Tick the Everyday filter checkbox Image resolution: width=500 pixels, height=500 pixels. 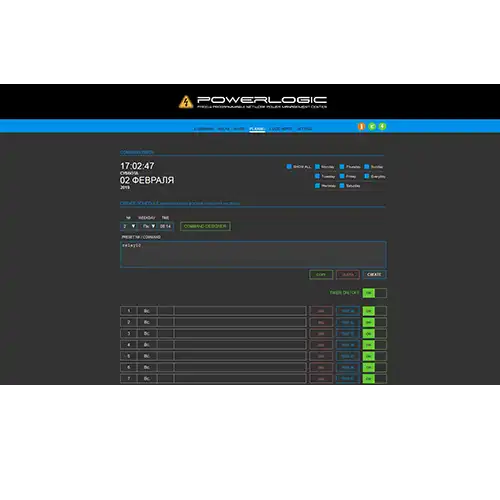(367, 176)
